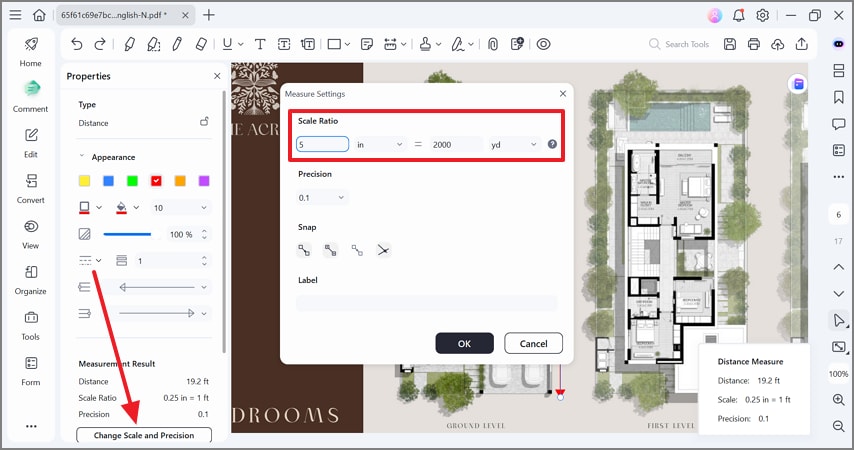
Task: Toggle hide comments eye icon
Action: [x=544, y=44]
